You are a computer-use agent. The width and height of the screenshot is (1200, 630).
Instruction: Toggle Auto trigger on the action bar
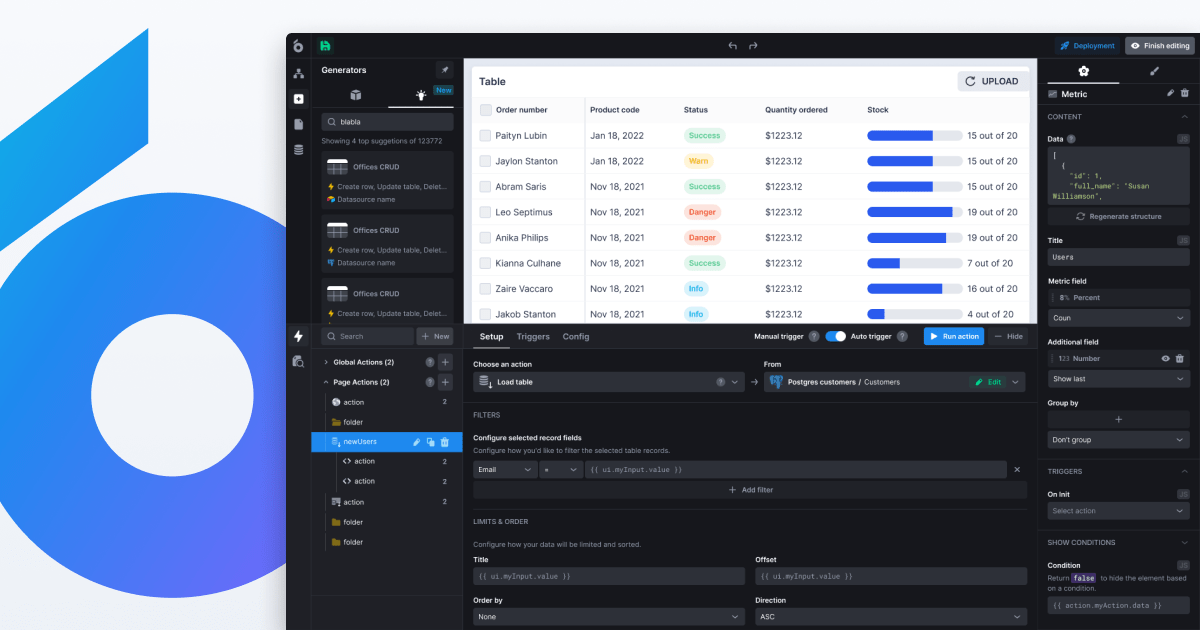(837, 336)
